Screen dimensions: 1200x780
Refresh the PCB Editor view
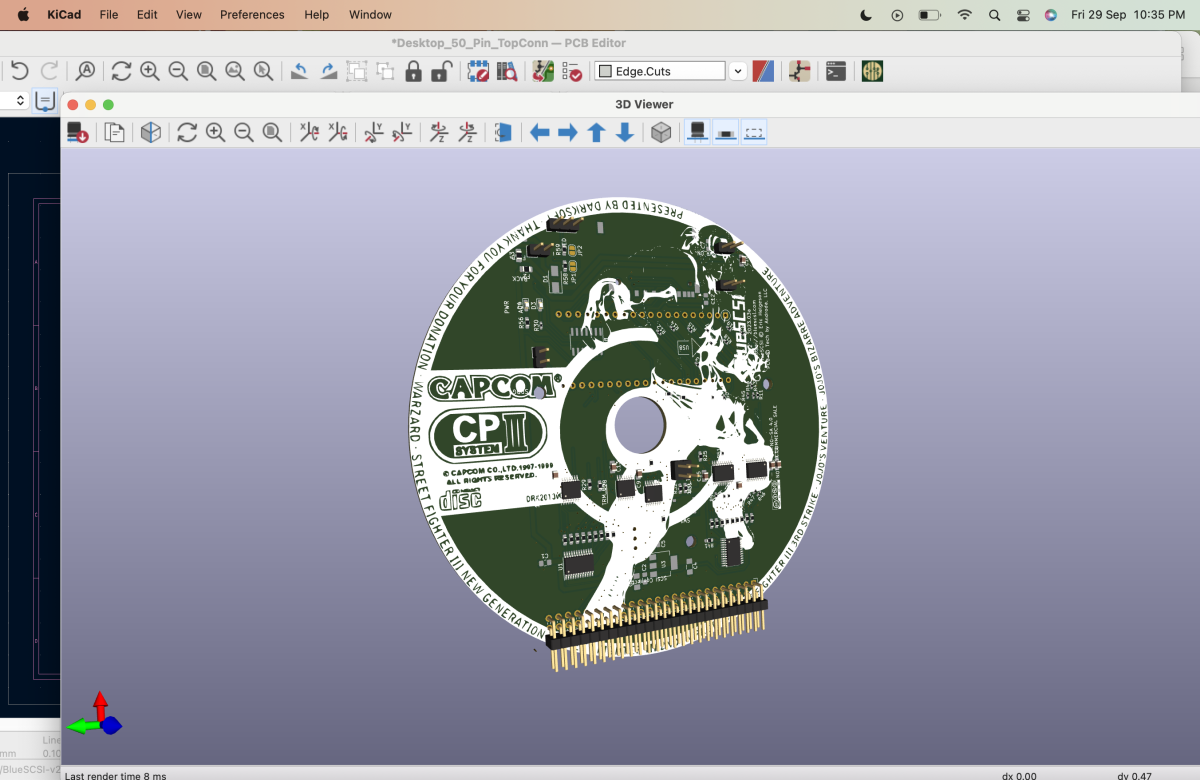[121, 71]
